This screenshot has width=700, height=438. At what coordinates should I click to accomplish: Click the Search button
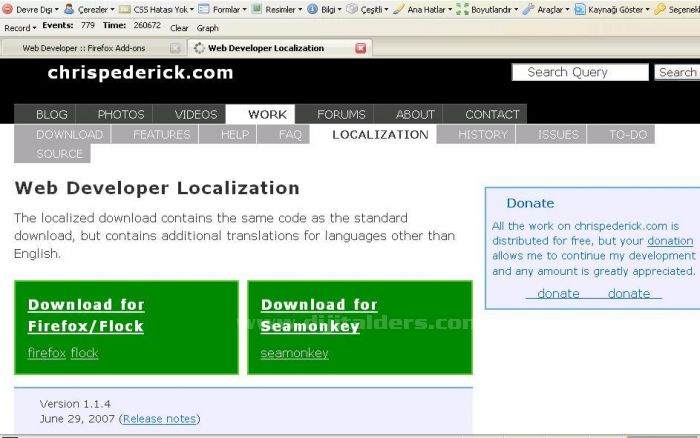[x=677, y=72]
